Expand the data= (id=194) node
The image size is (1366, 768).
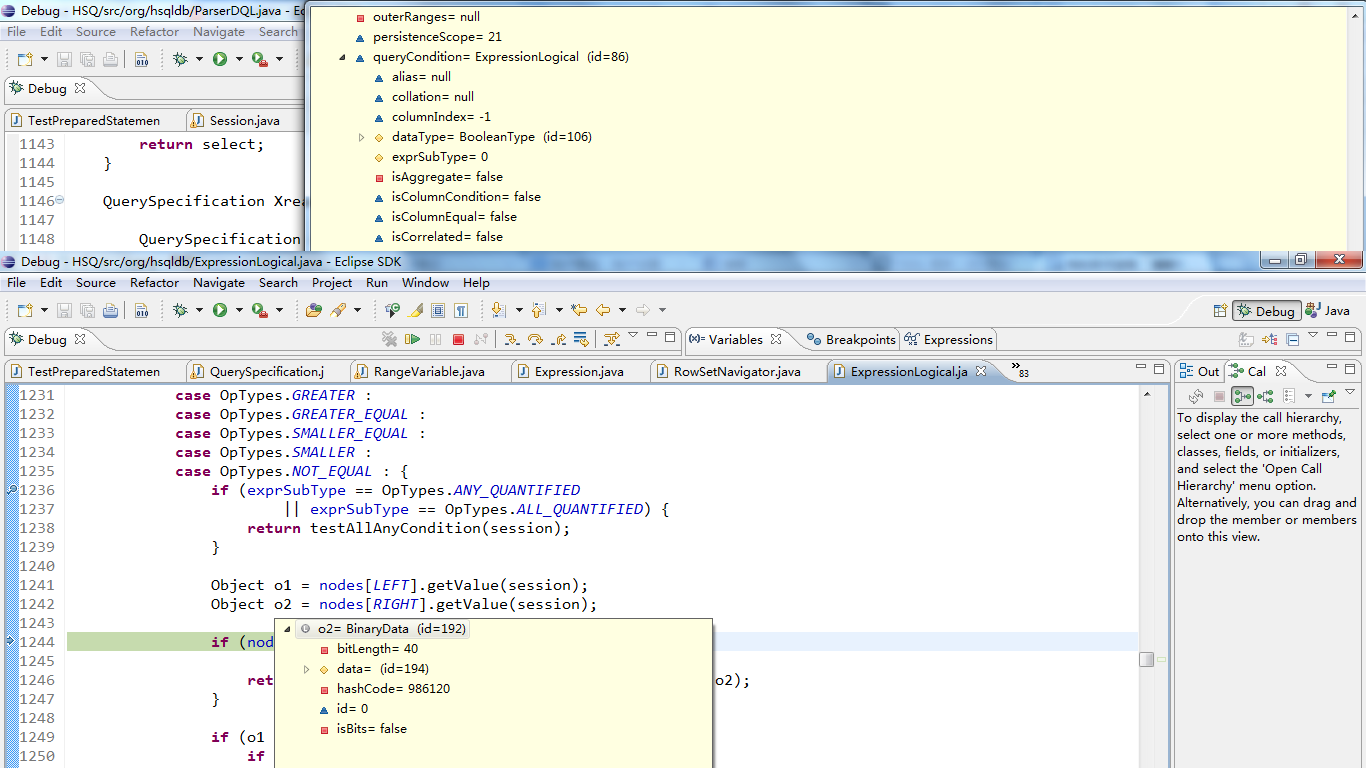[306, 669]
